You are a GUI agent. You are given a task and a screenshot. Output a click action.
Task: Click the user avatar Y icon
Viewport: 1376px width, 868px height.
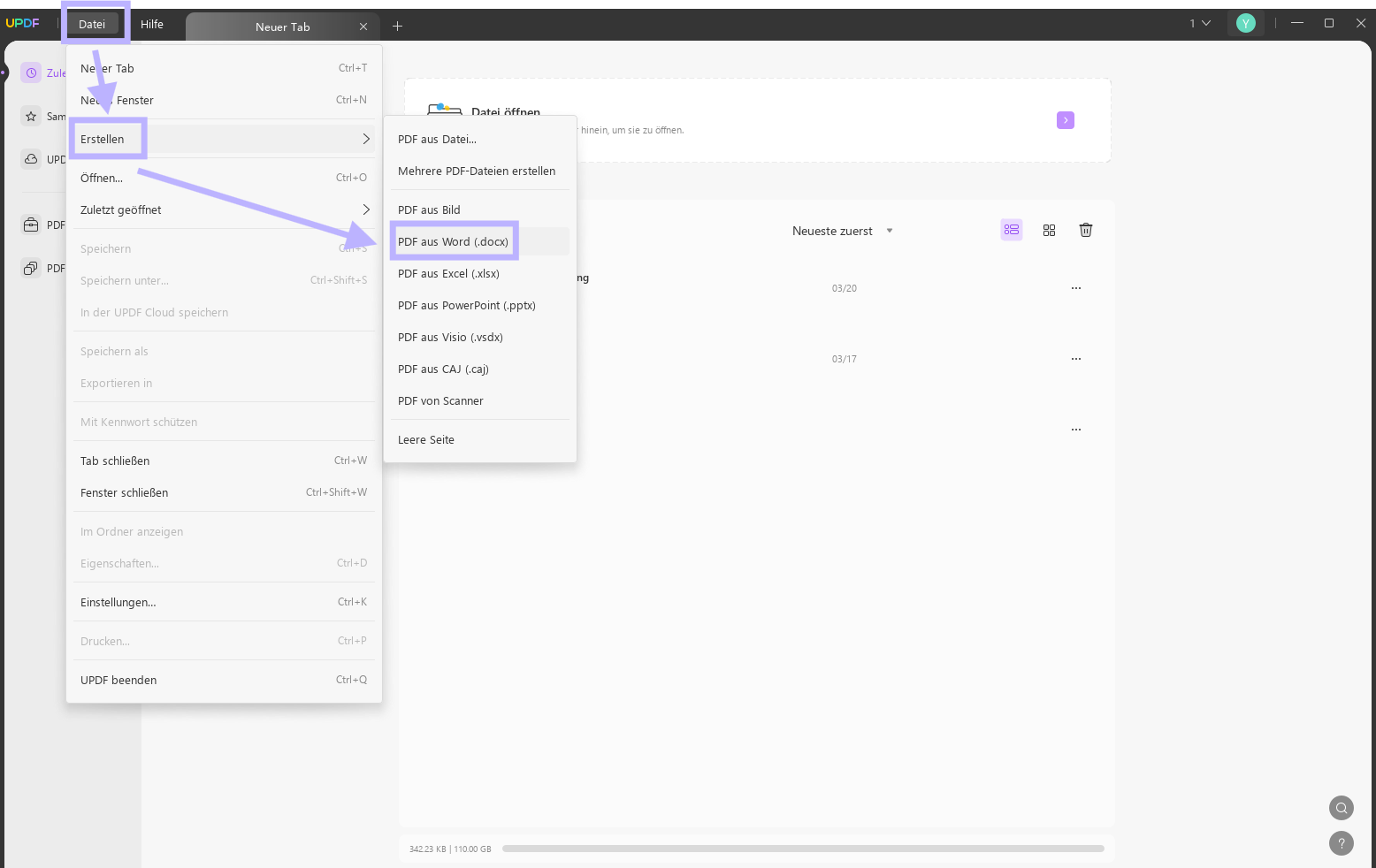[1246, 24]
